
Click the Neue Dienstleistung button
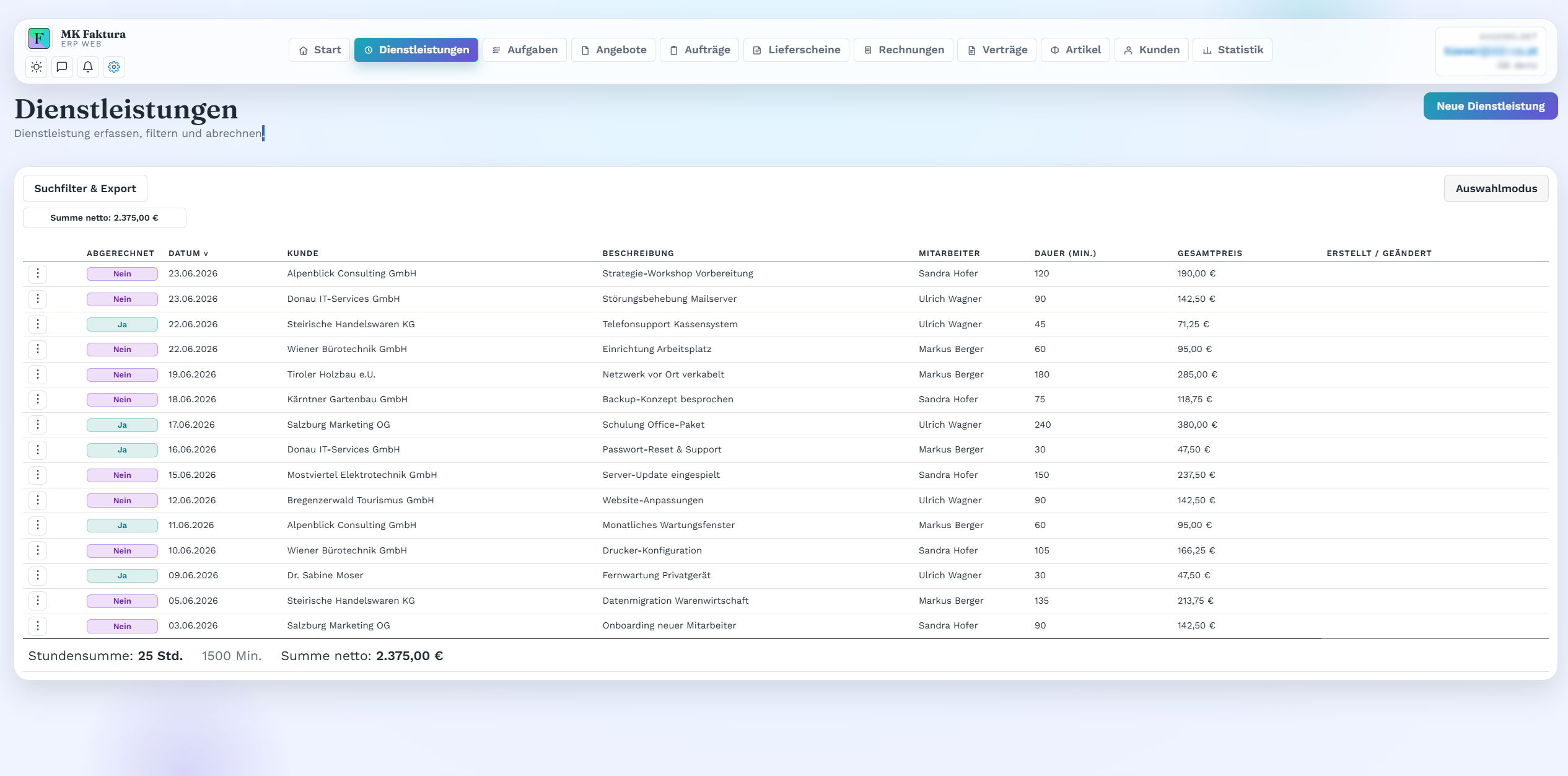click(1491, 106)
